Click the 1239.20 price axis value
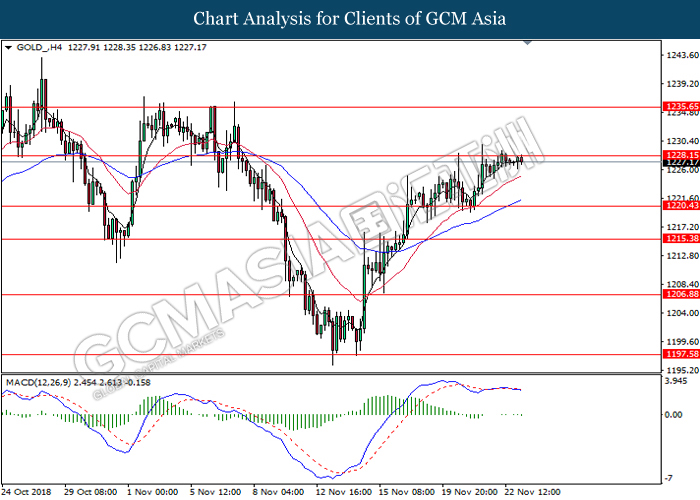 click(682, 84)
